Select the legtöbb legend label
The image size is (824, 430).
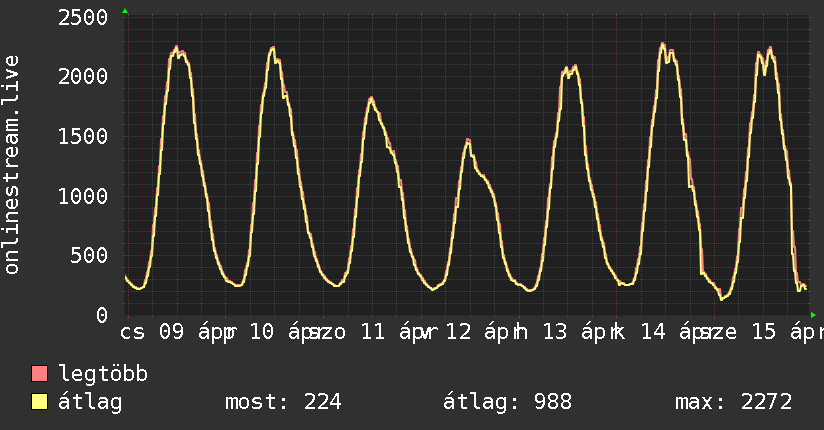pyautogui.click(x=103, y=374)
